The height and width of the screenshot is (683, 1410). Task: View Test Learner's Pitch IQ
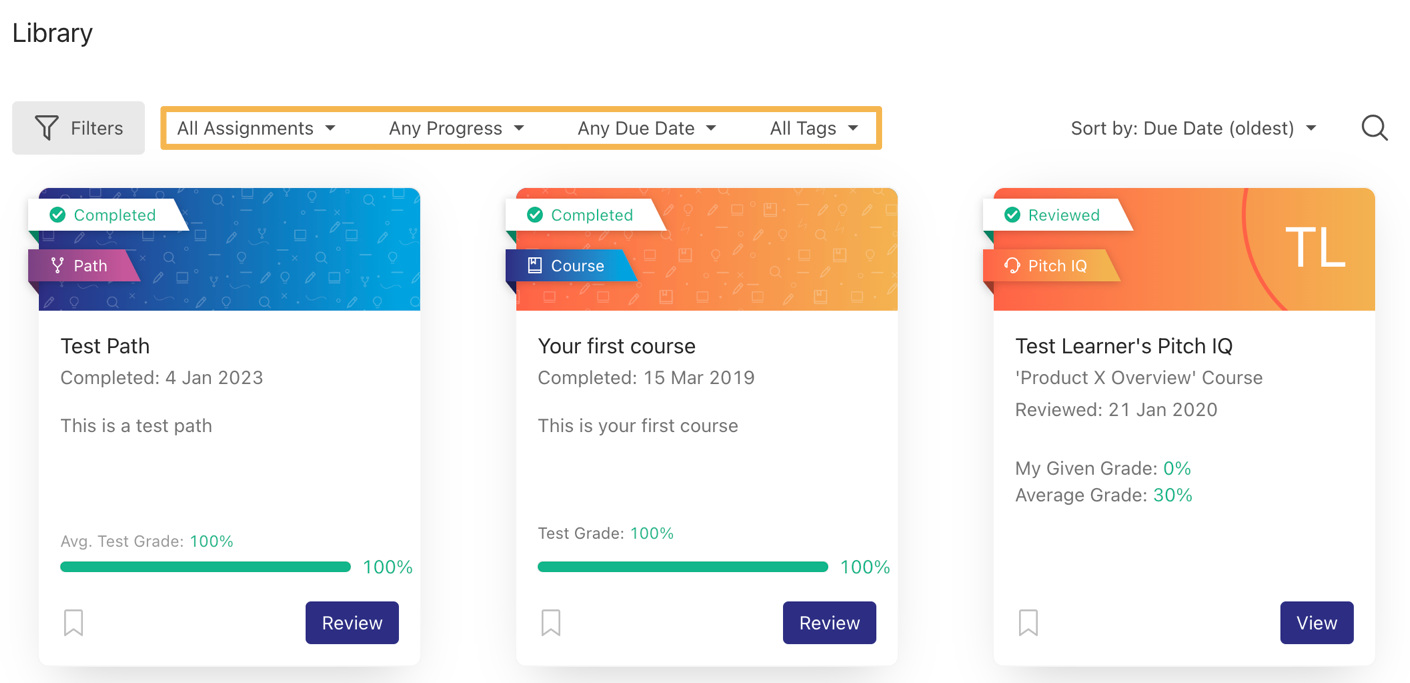click(1316, 622)
